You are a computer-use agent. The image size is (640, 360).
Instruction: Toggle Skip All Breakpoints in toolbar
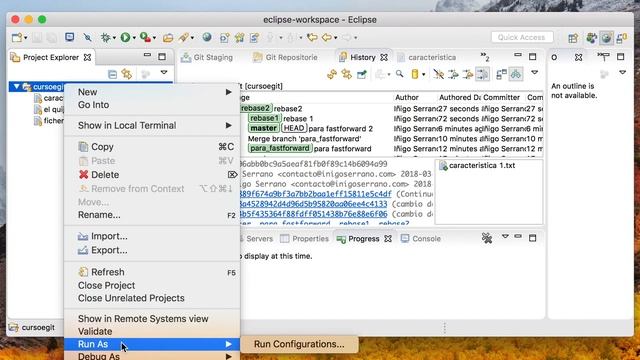(87, 38)
